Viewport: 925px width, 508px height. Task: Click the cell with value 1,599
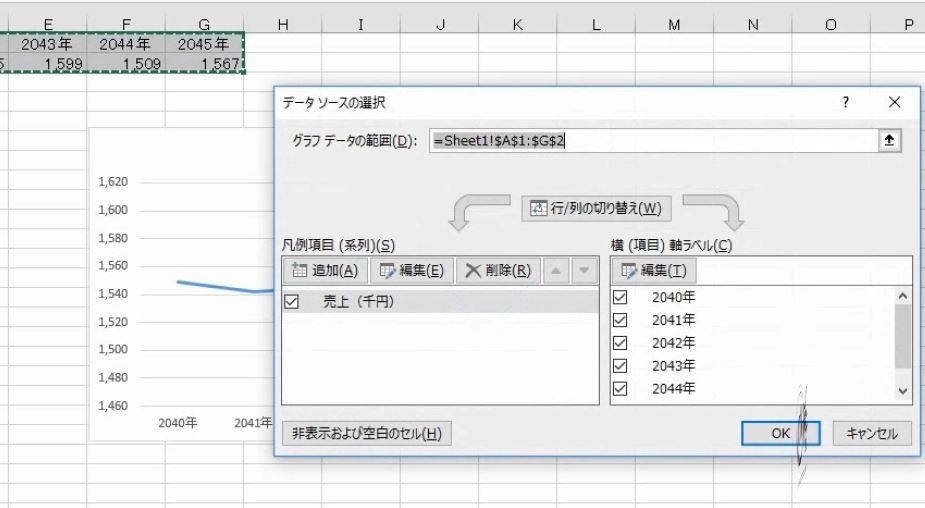47,63
